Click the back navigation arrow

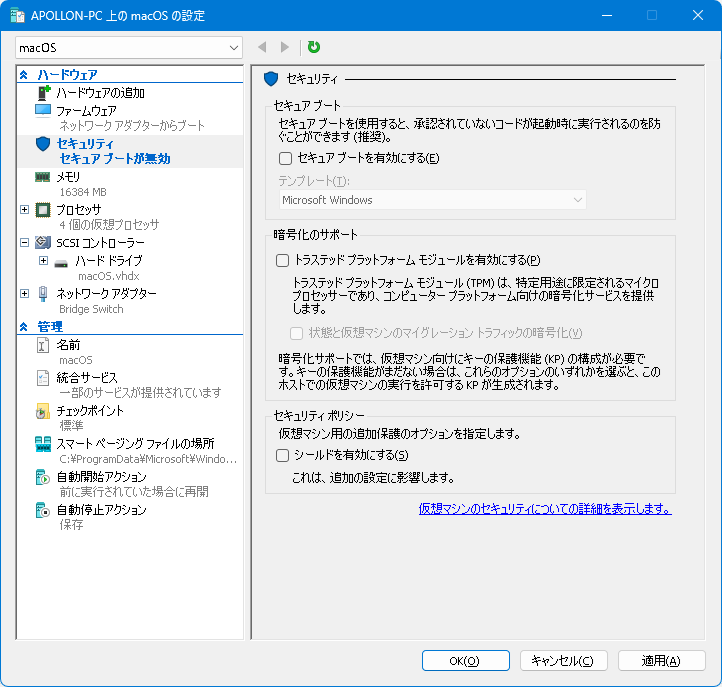[x=262, y=47]
